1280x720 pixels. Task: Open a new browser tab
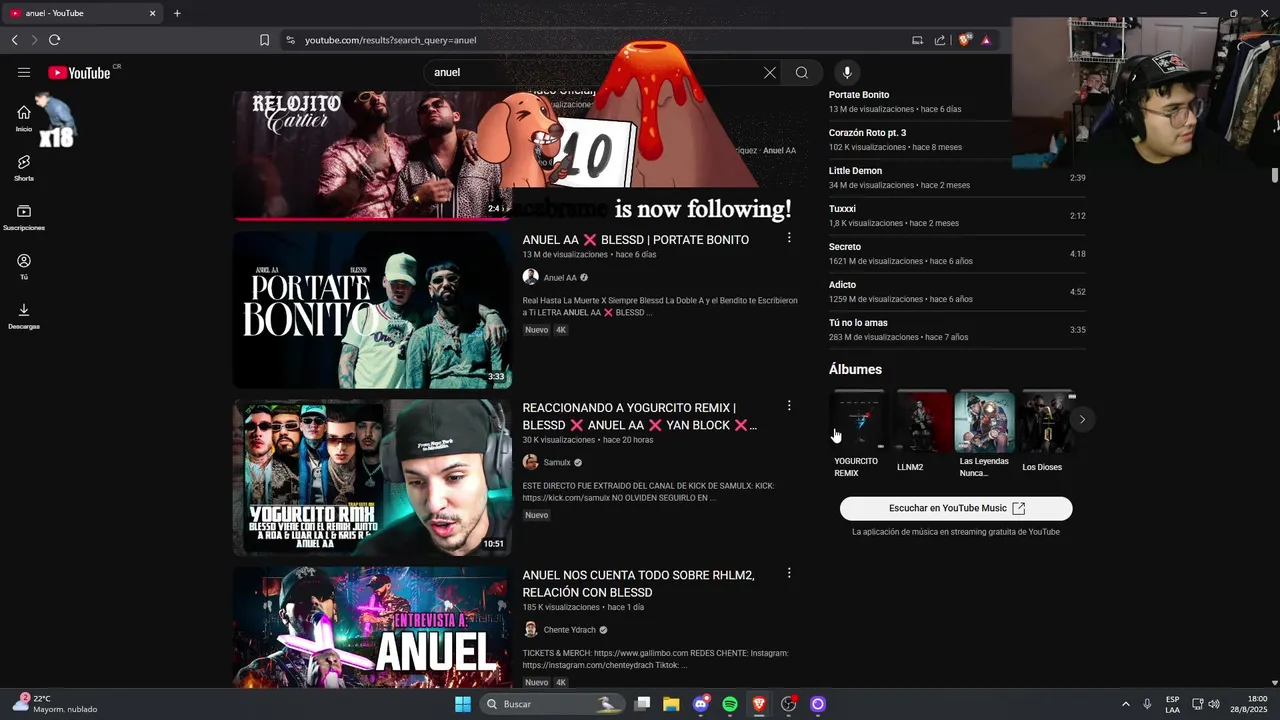(x=177, y=13)
